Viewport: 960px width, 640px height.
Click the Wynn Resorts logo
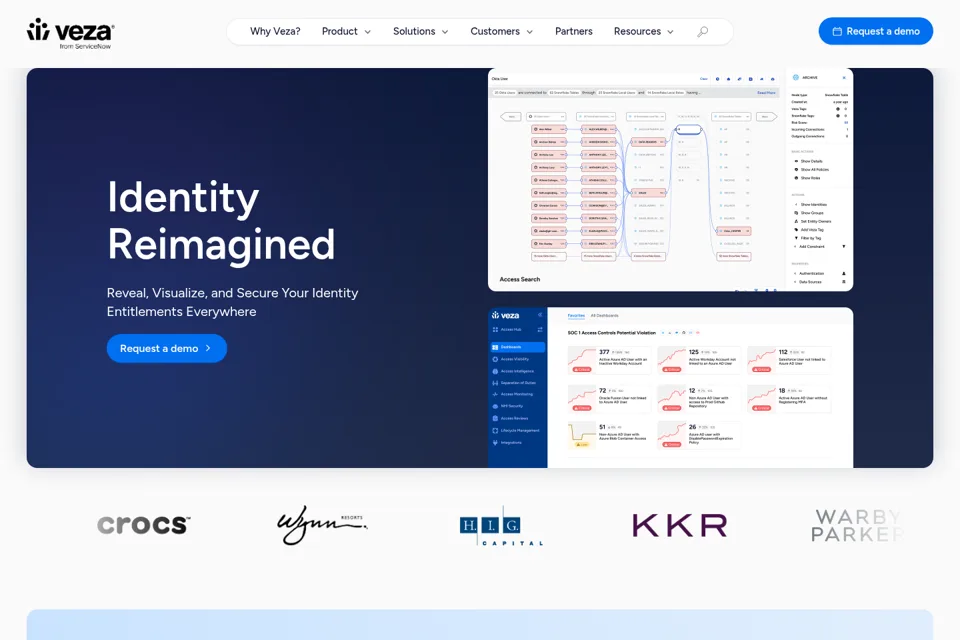click(322, 525)
